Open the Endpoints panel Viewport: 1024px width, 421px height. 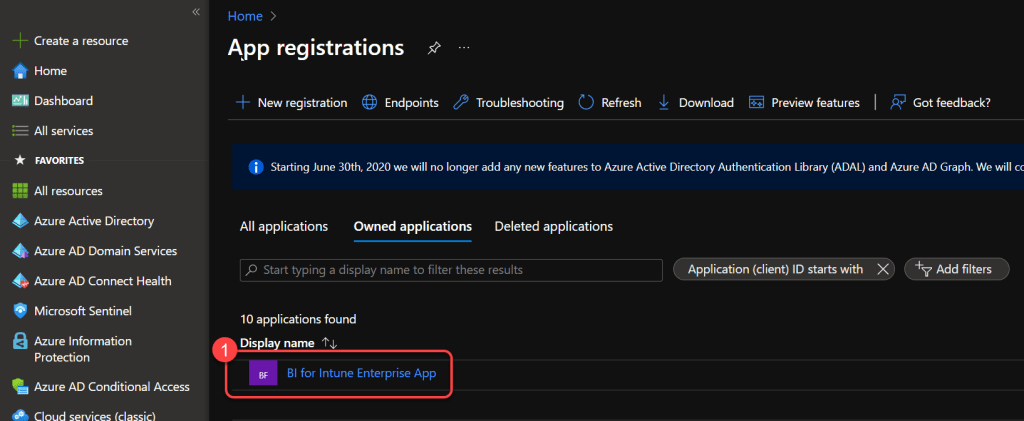[x=400, y=103]
